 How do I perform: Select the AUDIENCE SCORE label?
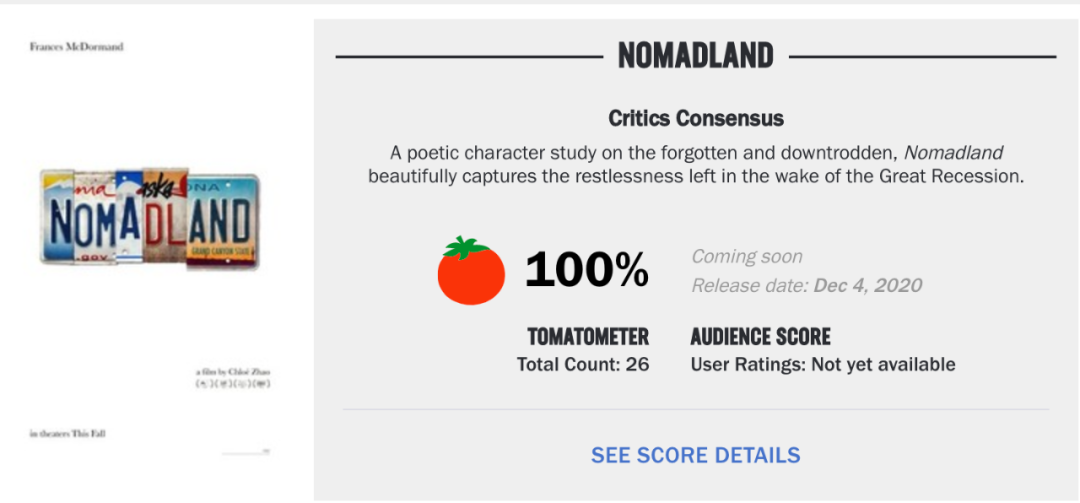(x=760, y=336)
